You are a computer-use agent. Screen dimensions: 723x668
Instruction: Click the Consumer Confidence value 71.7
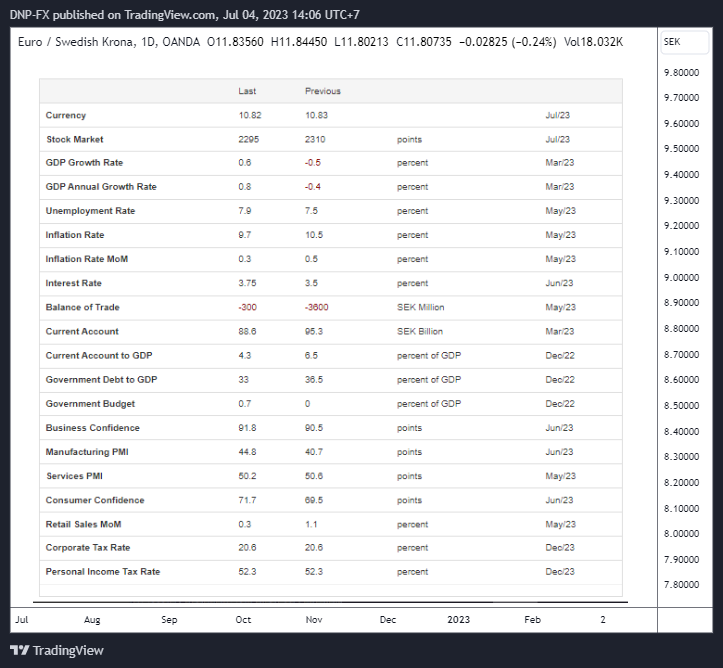coord(247,500)
